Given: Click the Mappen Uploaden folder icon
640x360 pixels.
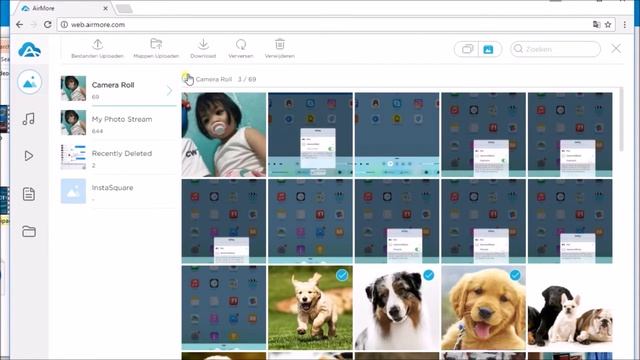Looking at the screenshot, I should [156, 44].
